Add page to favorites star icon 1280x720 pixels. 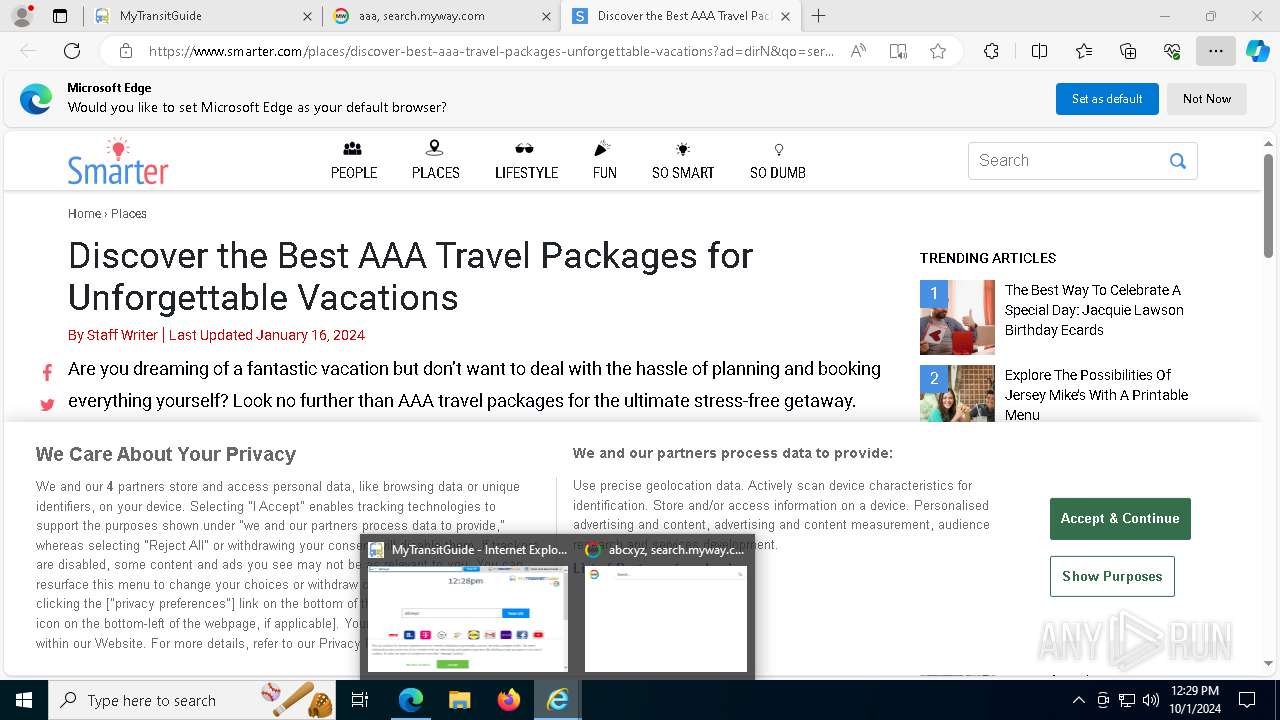(938, 51)
